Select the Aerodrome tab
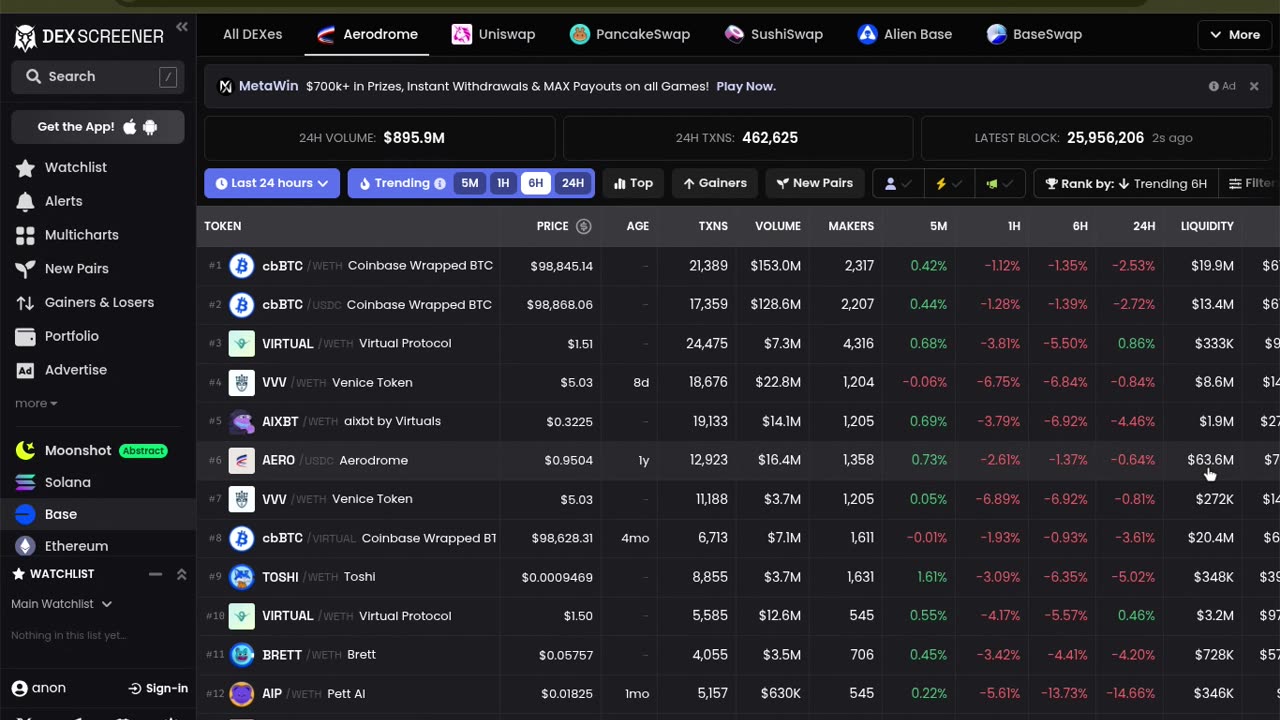Screen dimensions: 1280x720 367,34
